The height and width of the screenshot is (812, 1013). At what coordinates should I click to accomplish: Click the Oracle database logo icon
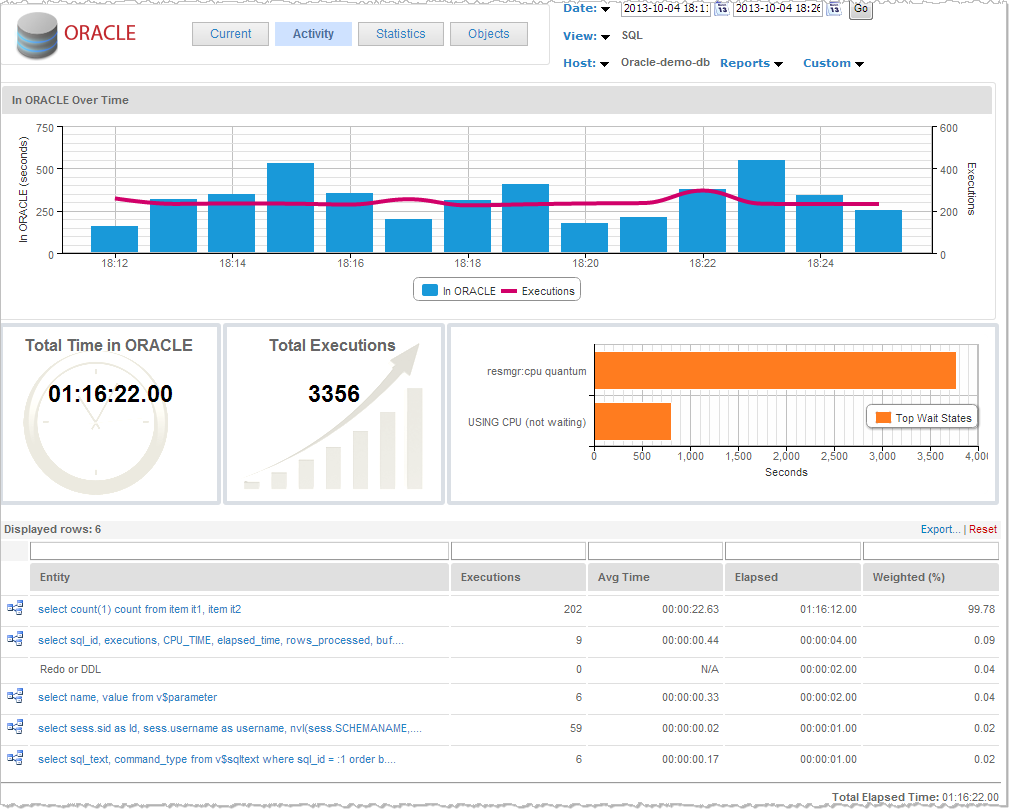click(x=37, y=36)
